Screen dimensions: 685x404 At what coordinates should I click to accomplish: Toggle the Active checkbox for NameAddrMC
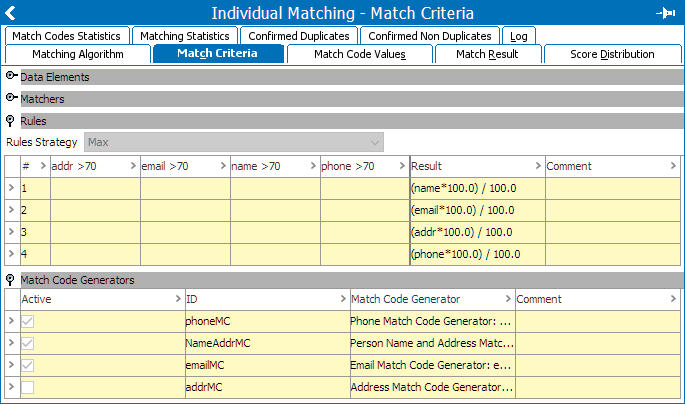click(28, 343)
